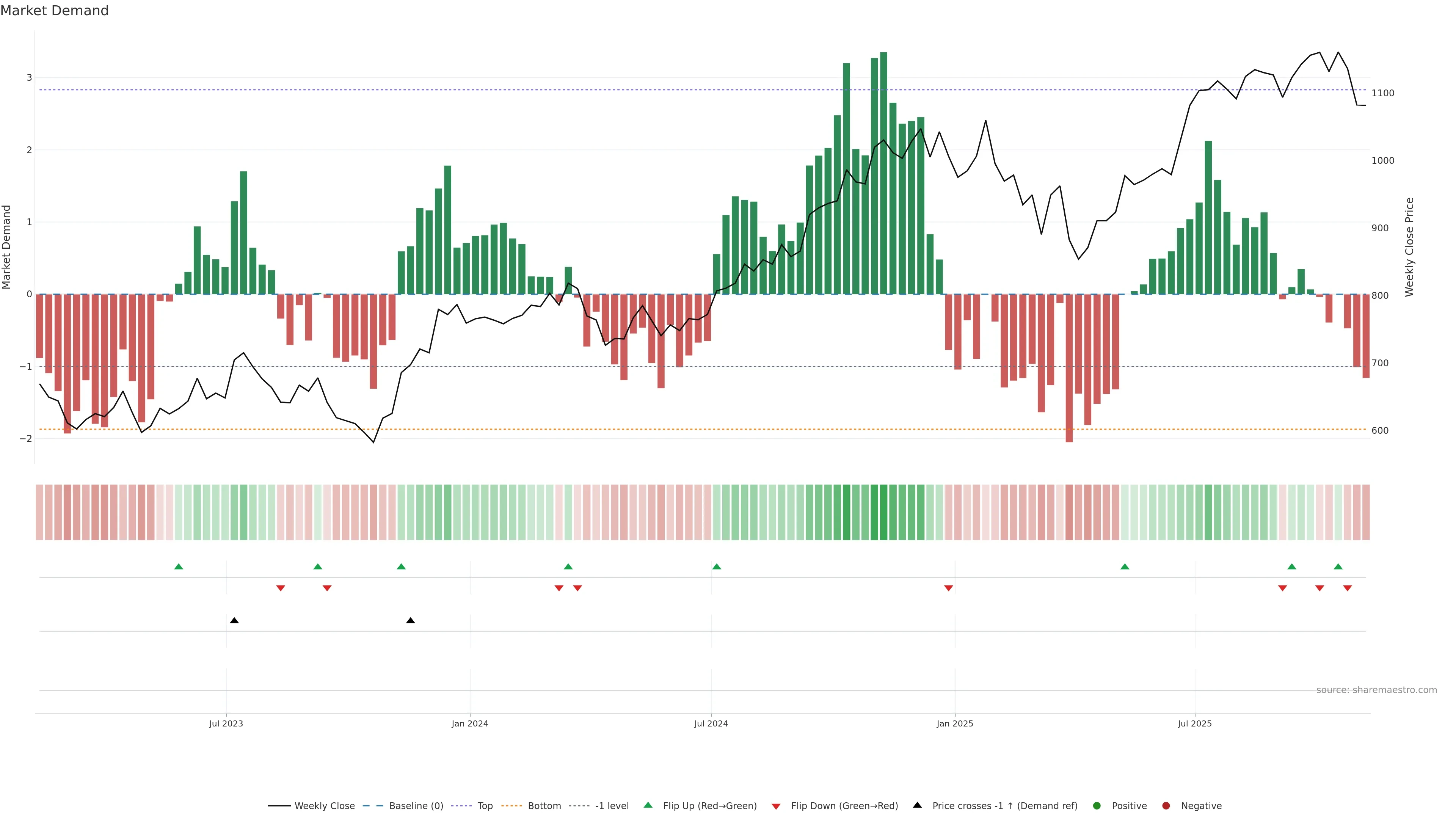Click the Flip Up green triangle legend icon
This screenshot has height=819, width=1456.
648,805
